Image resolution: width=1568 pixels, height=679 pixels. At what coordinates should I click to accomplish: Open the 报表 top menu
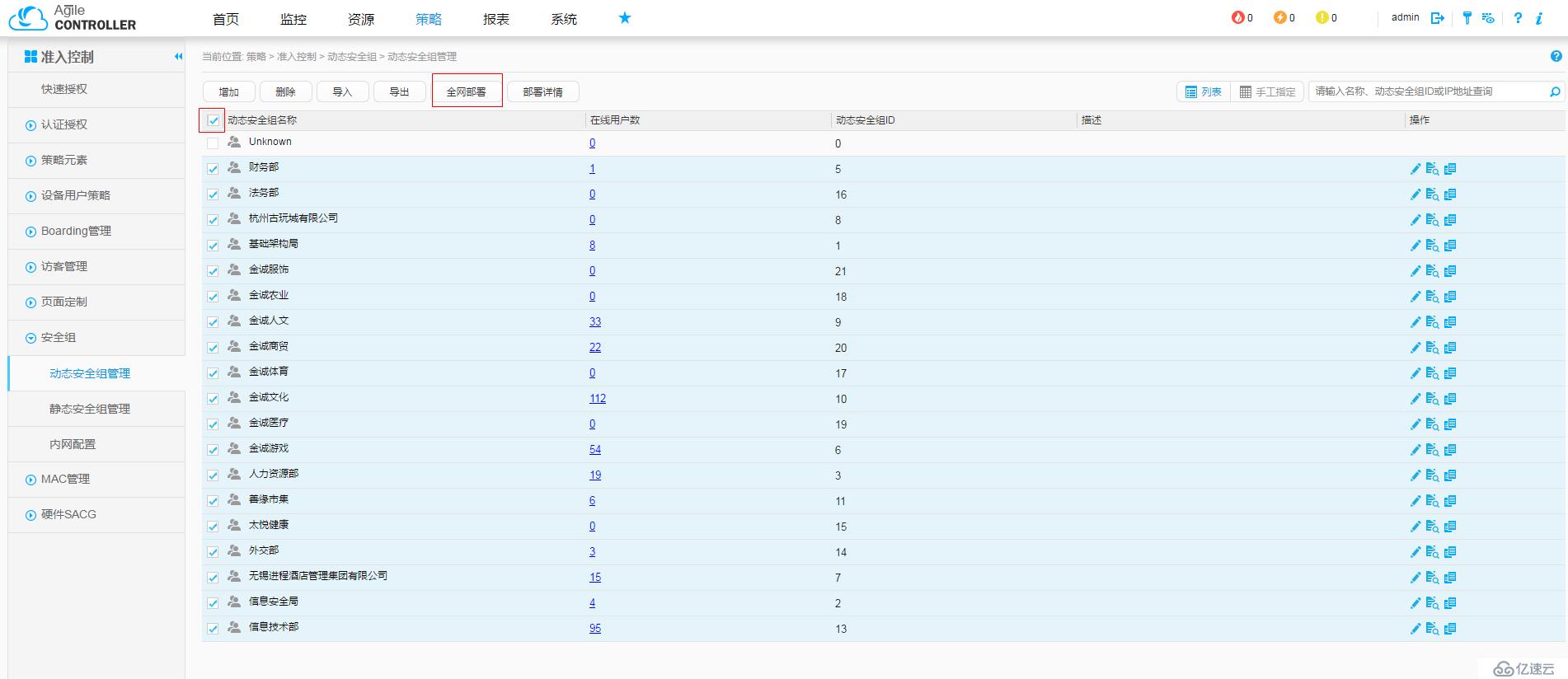pyautogui.click(x=496, y=19)
